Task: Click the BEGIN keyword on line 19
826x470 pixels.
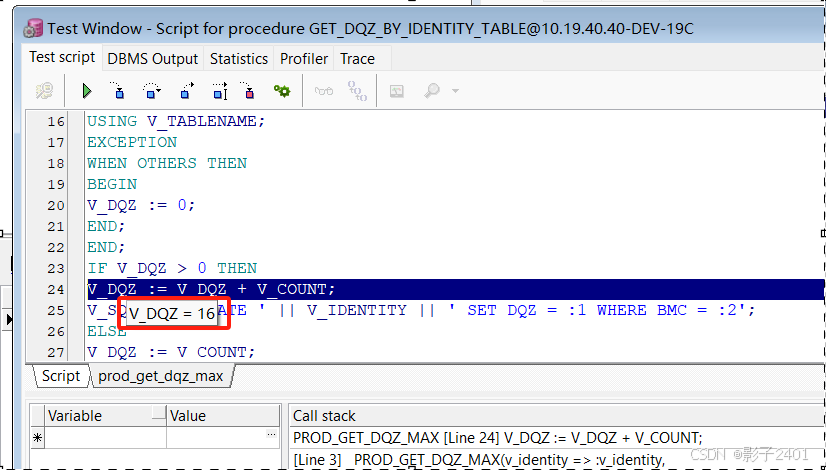Action: (x=112, y=184)
